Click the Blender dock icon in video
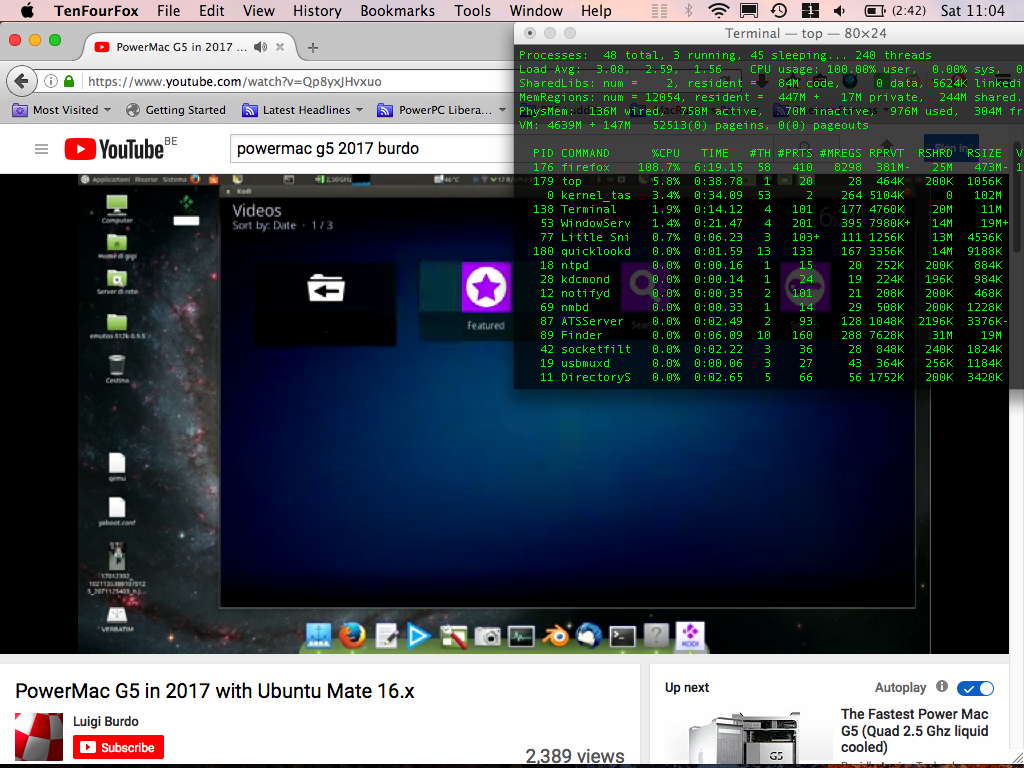The width and height of the screenshot is (1024, 768). (x=556, y=635)
